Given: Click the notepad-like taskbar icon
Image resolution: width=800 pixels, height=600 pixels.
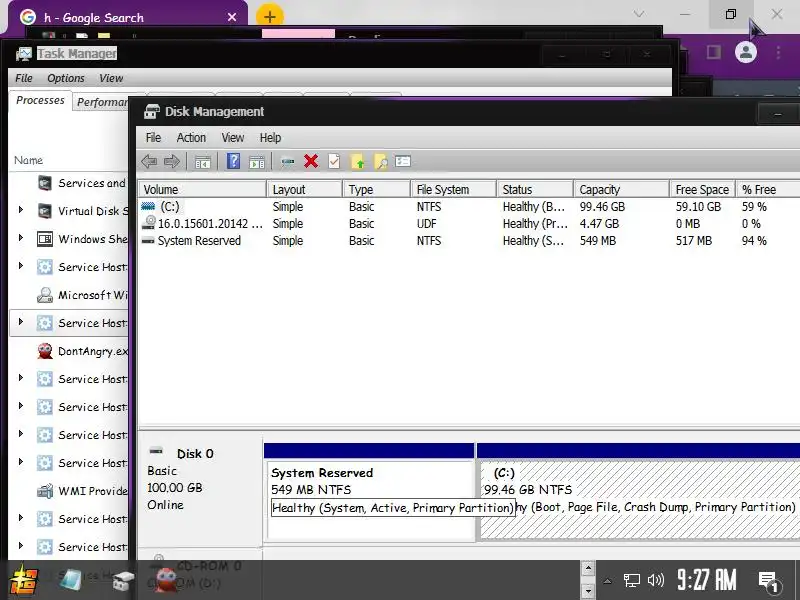Looking at the screenshot, I should coord(70,580).
